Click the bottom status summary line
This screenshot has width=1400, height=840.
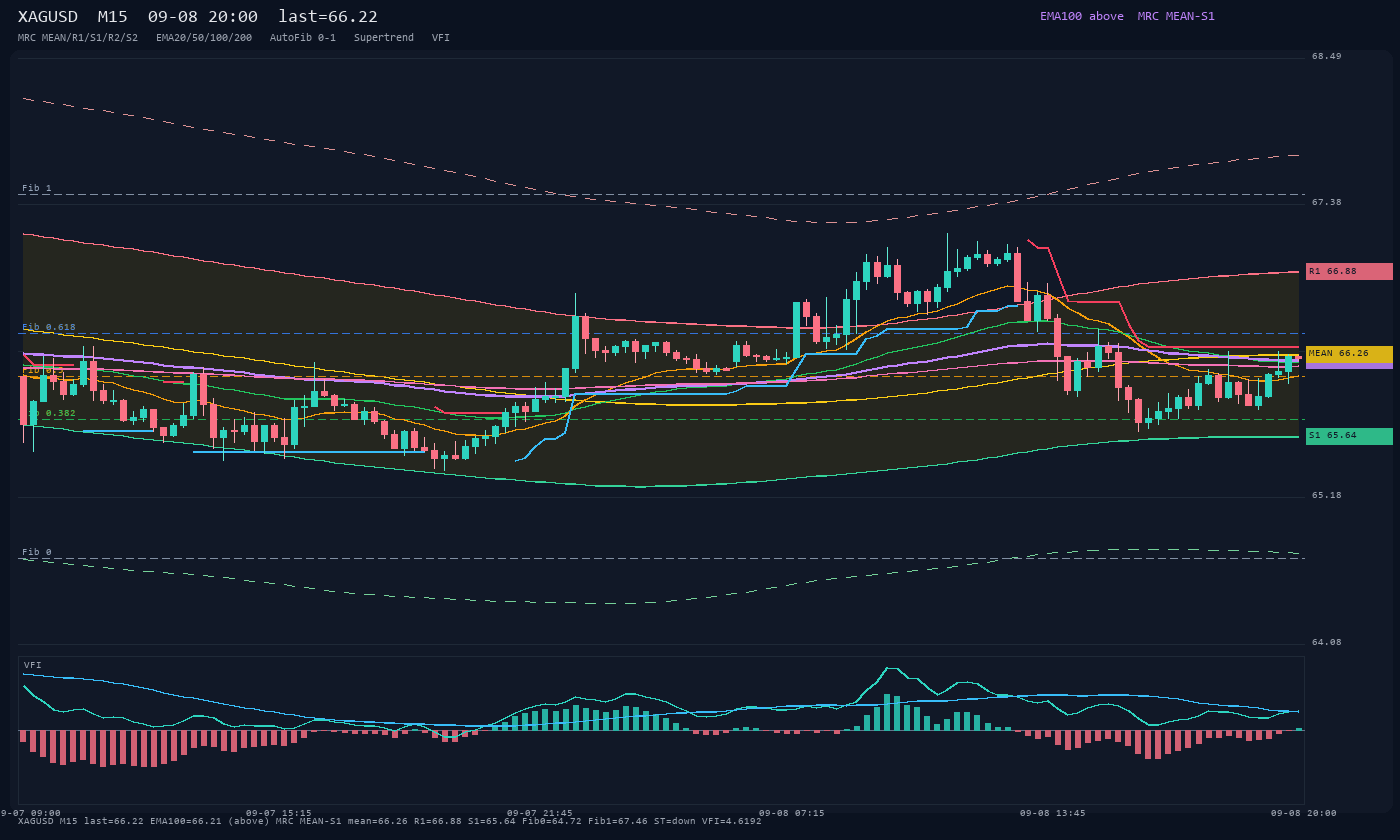tap(390, 821)
